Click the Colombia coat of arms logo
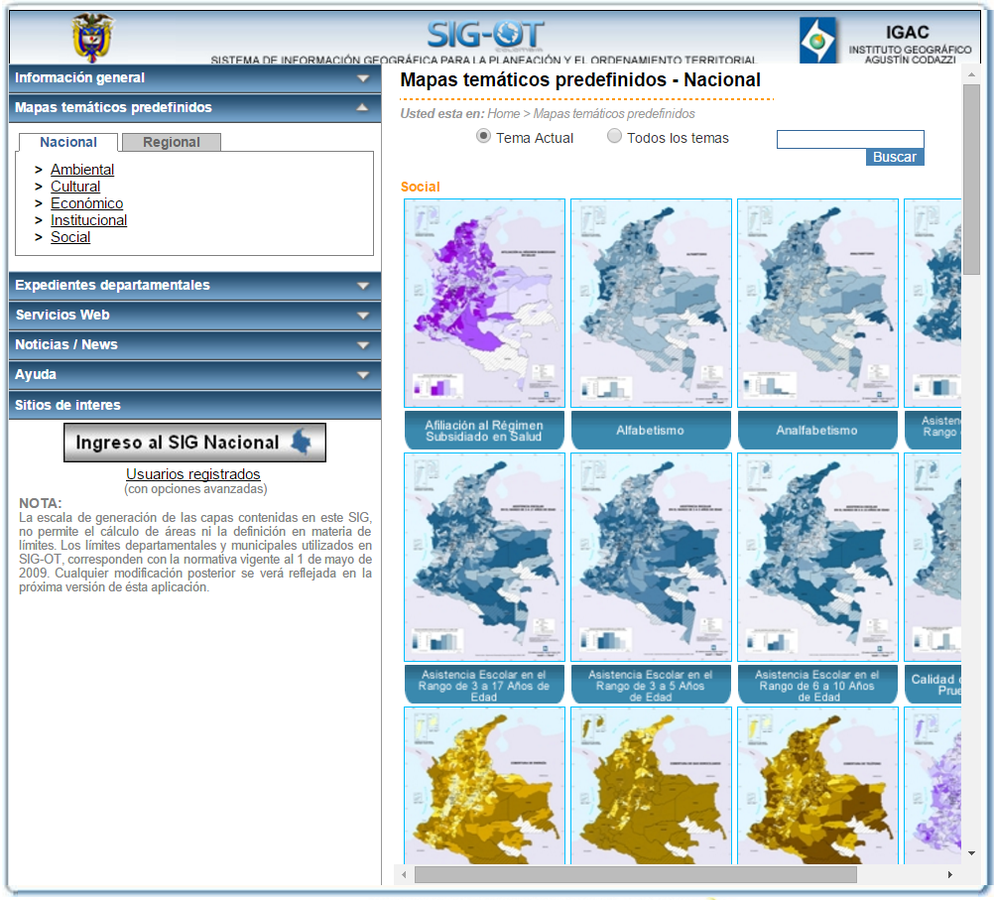The image size is (995, 900). (93, 37)
